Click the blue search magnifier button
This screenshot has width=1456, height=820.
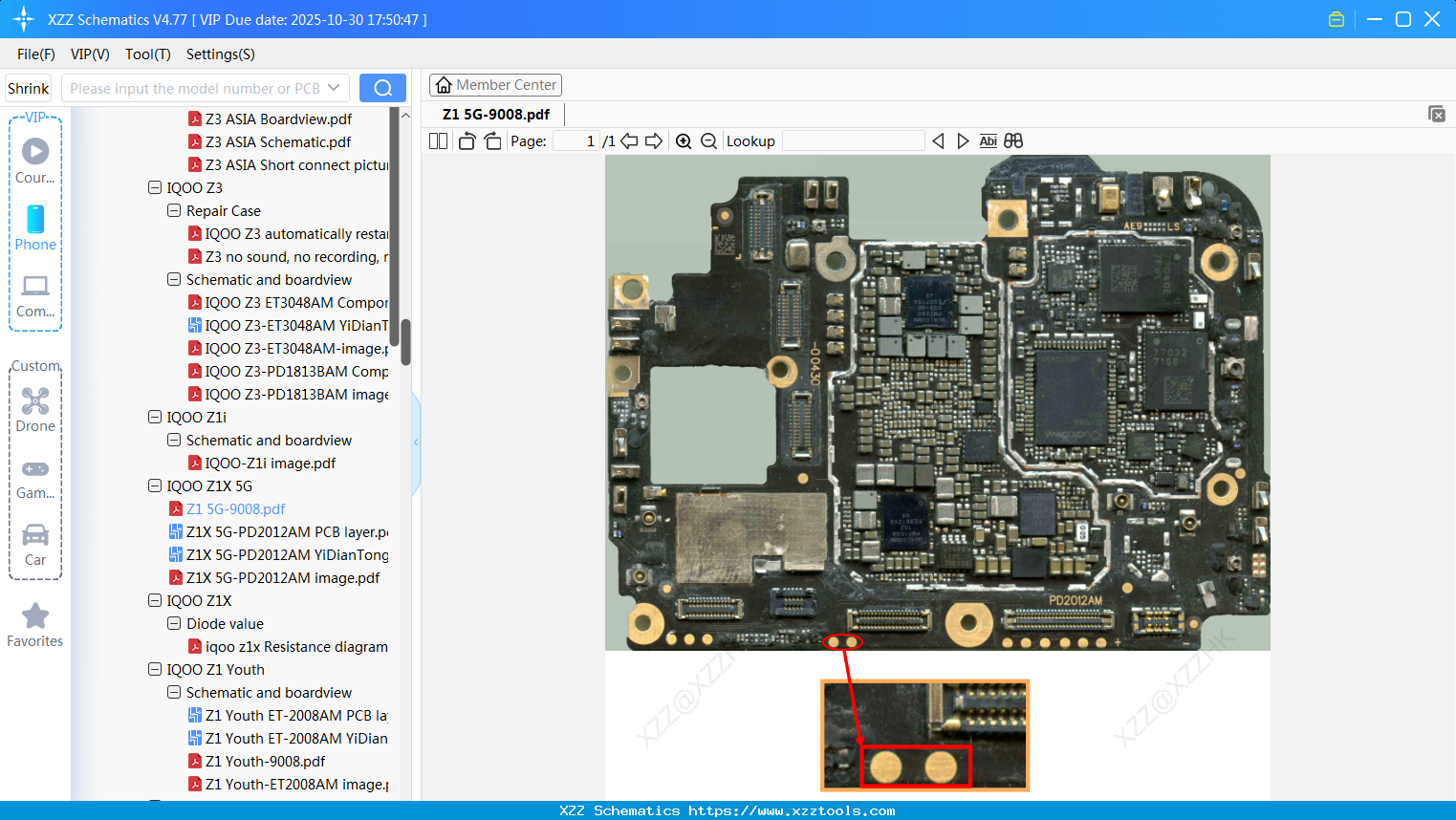(x=382, y=88)
